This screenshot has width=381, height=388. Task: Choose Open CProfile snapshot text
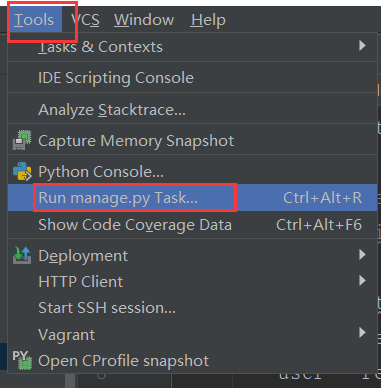123,361
